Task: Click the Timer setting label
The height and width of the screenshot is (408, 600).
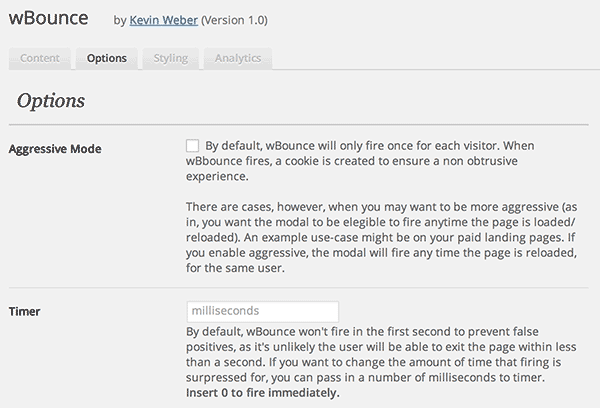Action: coord(25,312)
